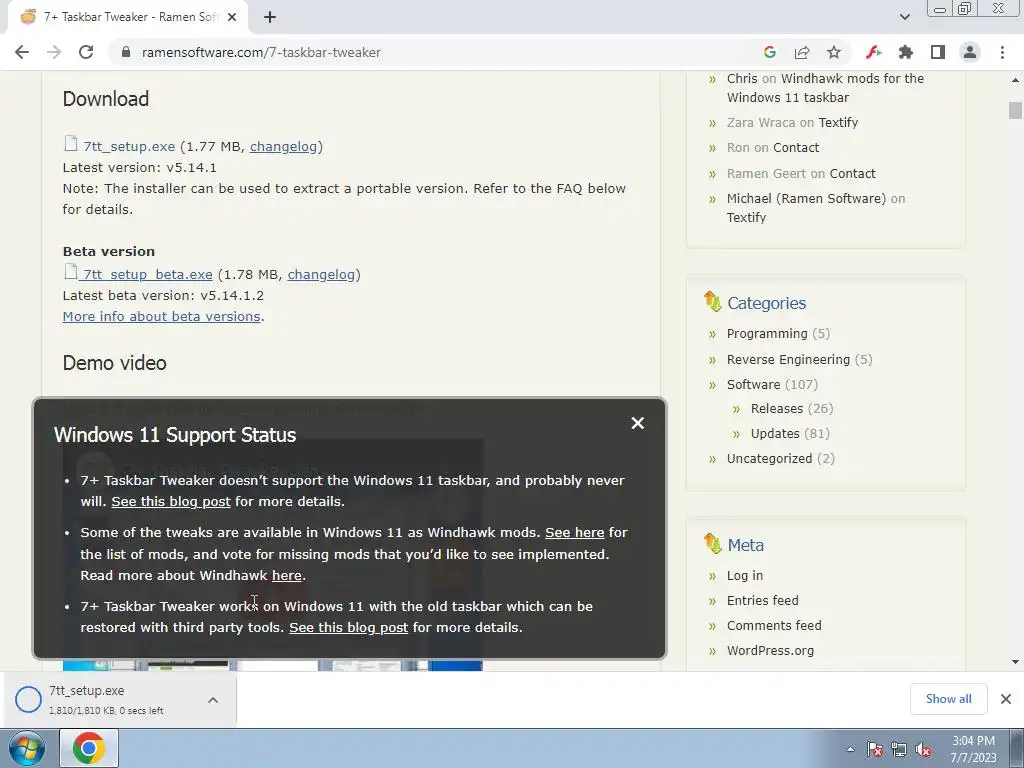
Task: Click the page vertical scrollbar thumb
Action: pyautogui.click(x=1015, y=110)
